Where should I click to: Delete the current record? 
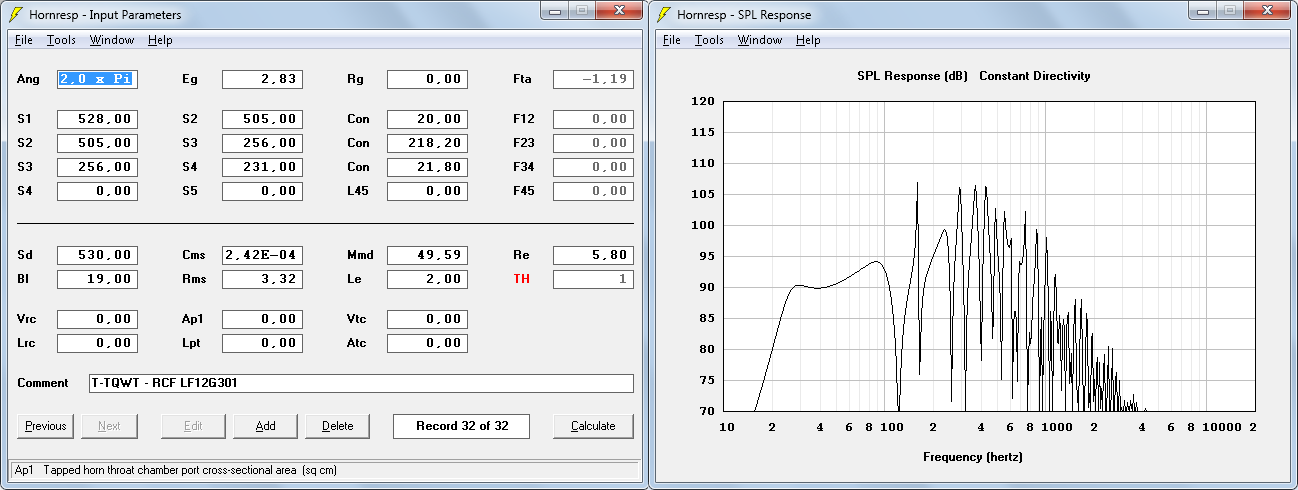click(x=337, y=426)
